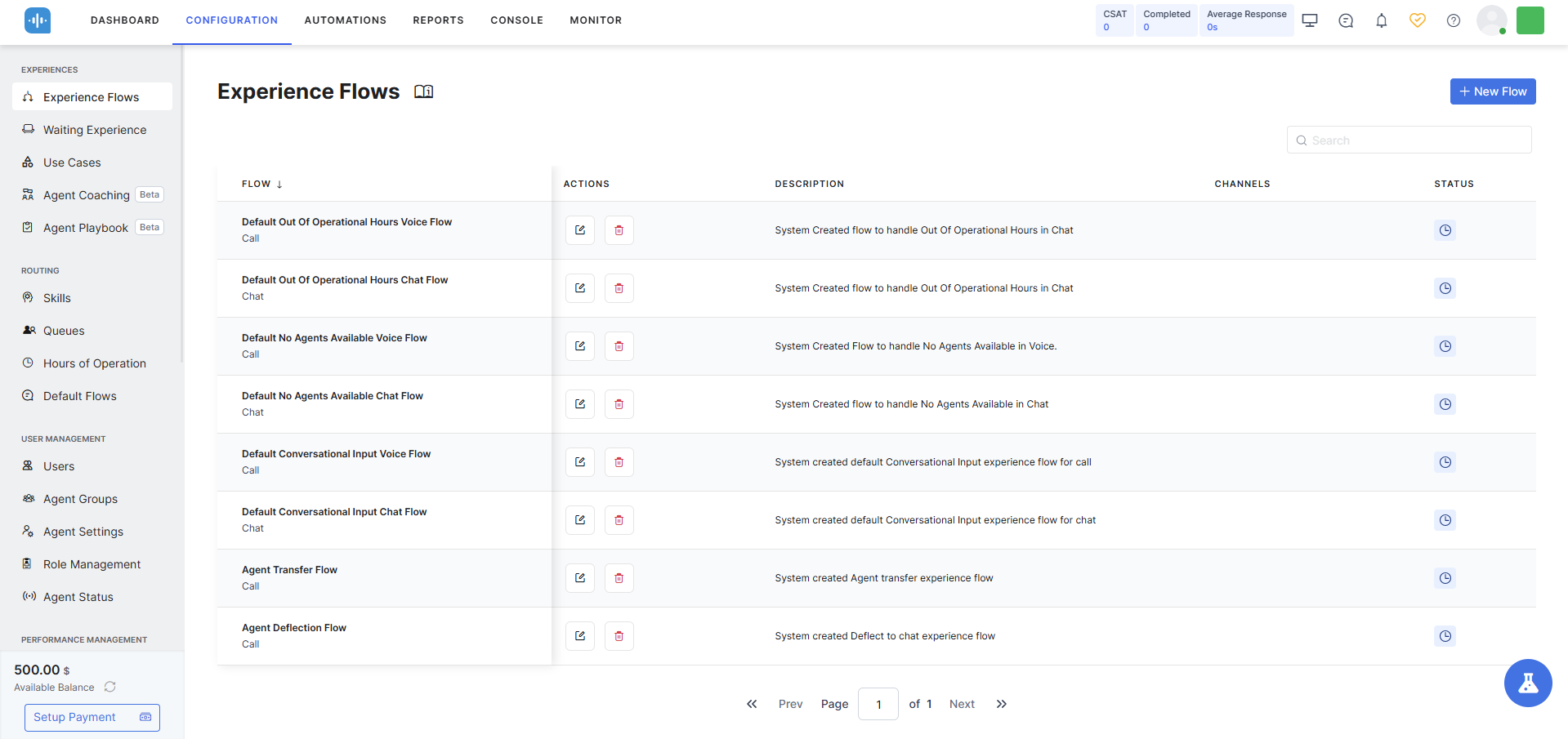
Task: Open Role Management page
Action: pyautogui.click(x=92, y=564)
